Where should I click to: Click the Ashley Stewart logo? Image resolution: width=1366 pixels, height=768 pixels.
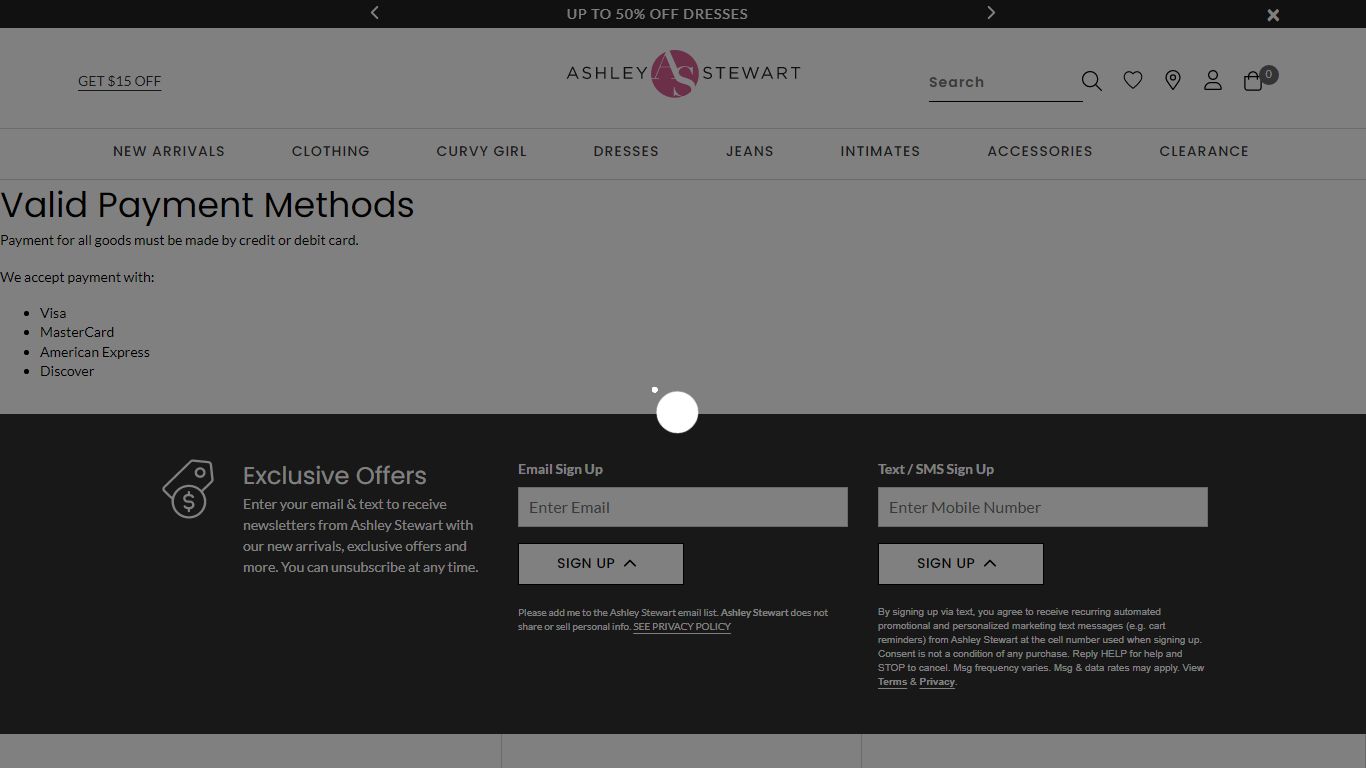(x=682, y=73)
